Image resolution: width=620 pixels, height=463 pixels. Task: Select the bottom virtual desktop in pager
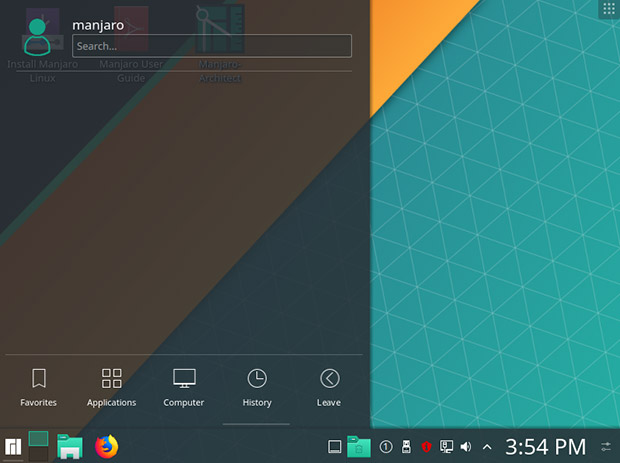(38, 454)
